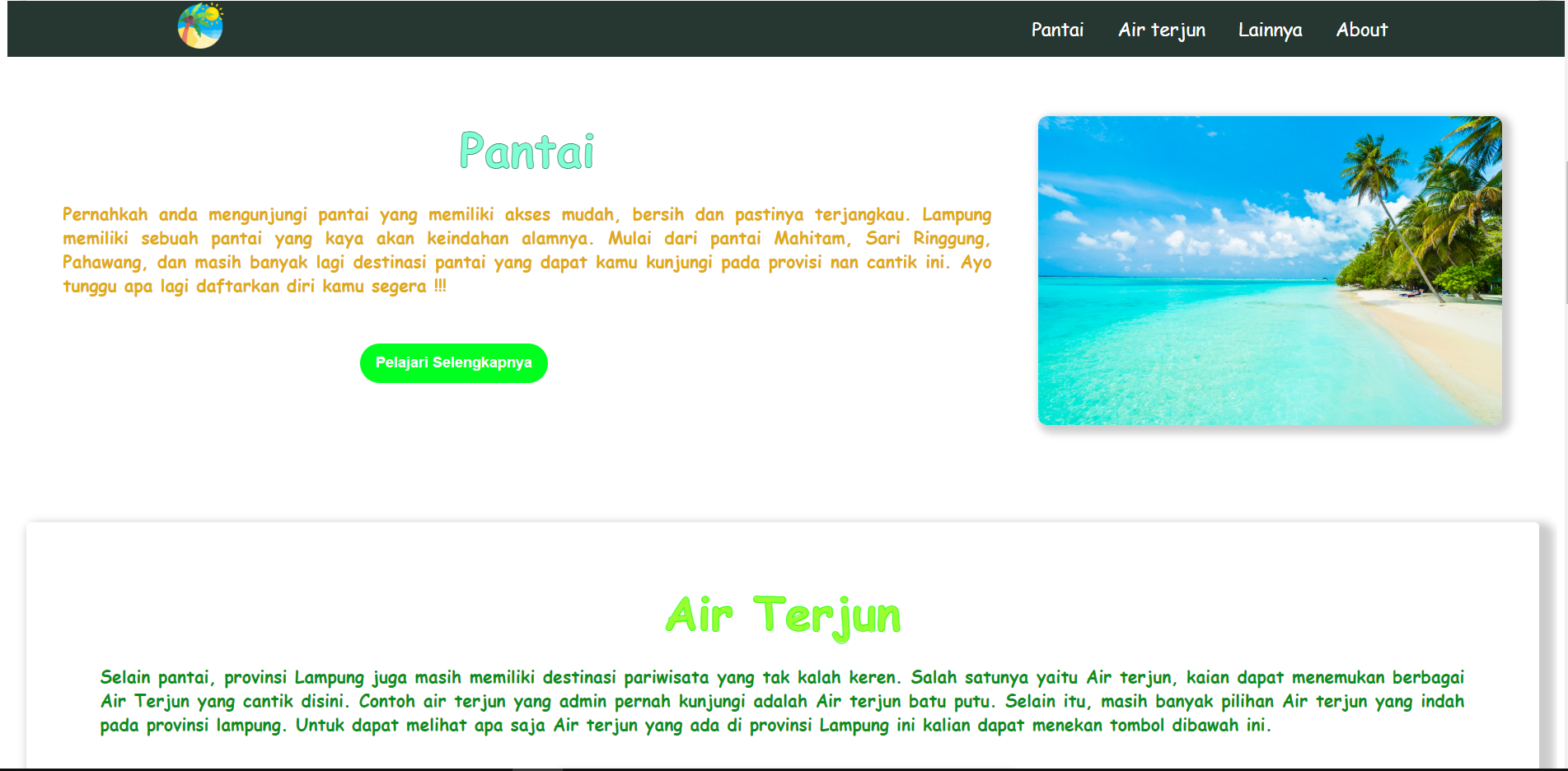This screenshot has width=1568, height=771.
Task: Click the dark navigation bar background
Action: (659, 29)
